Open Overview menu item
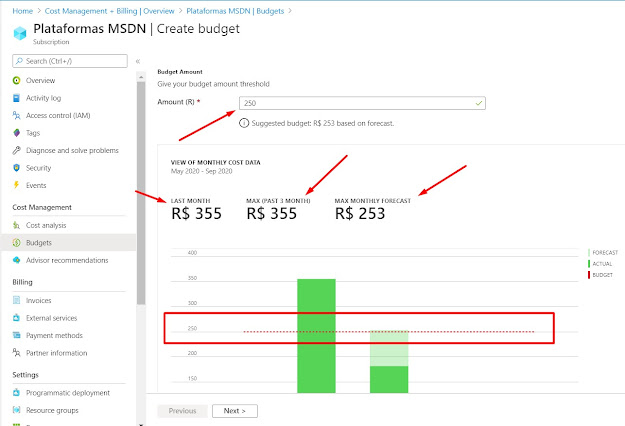Screen dimensions: 625x426 (x=40, y=80)
